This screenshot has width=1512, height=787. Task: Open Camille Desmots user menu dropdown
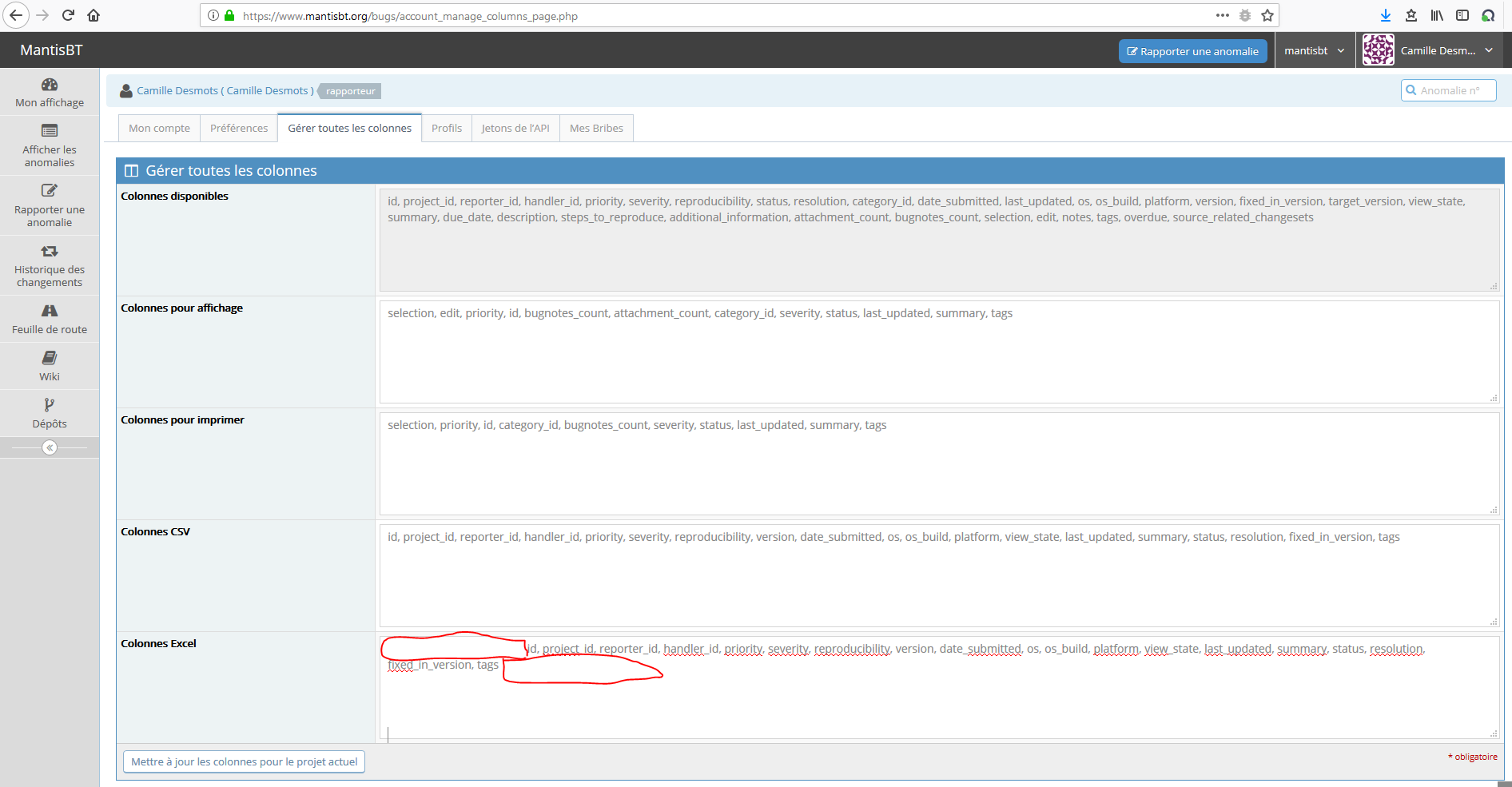coord(1430,50)
